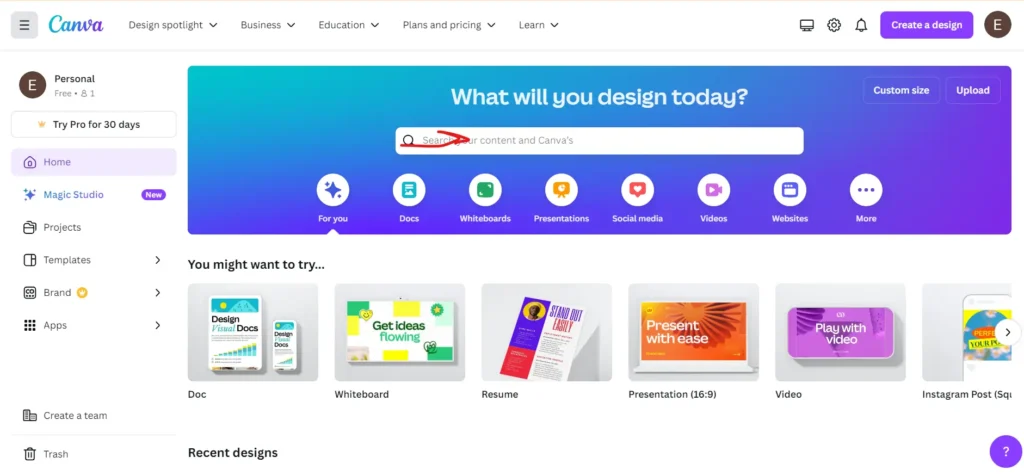Open notifications bell icon
Viewport: 1024px width, 476px height.
(861, 25)
